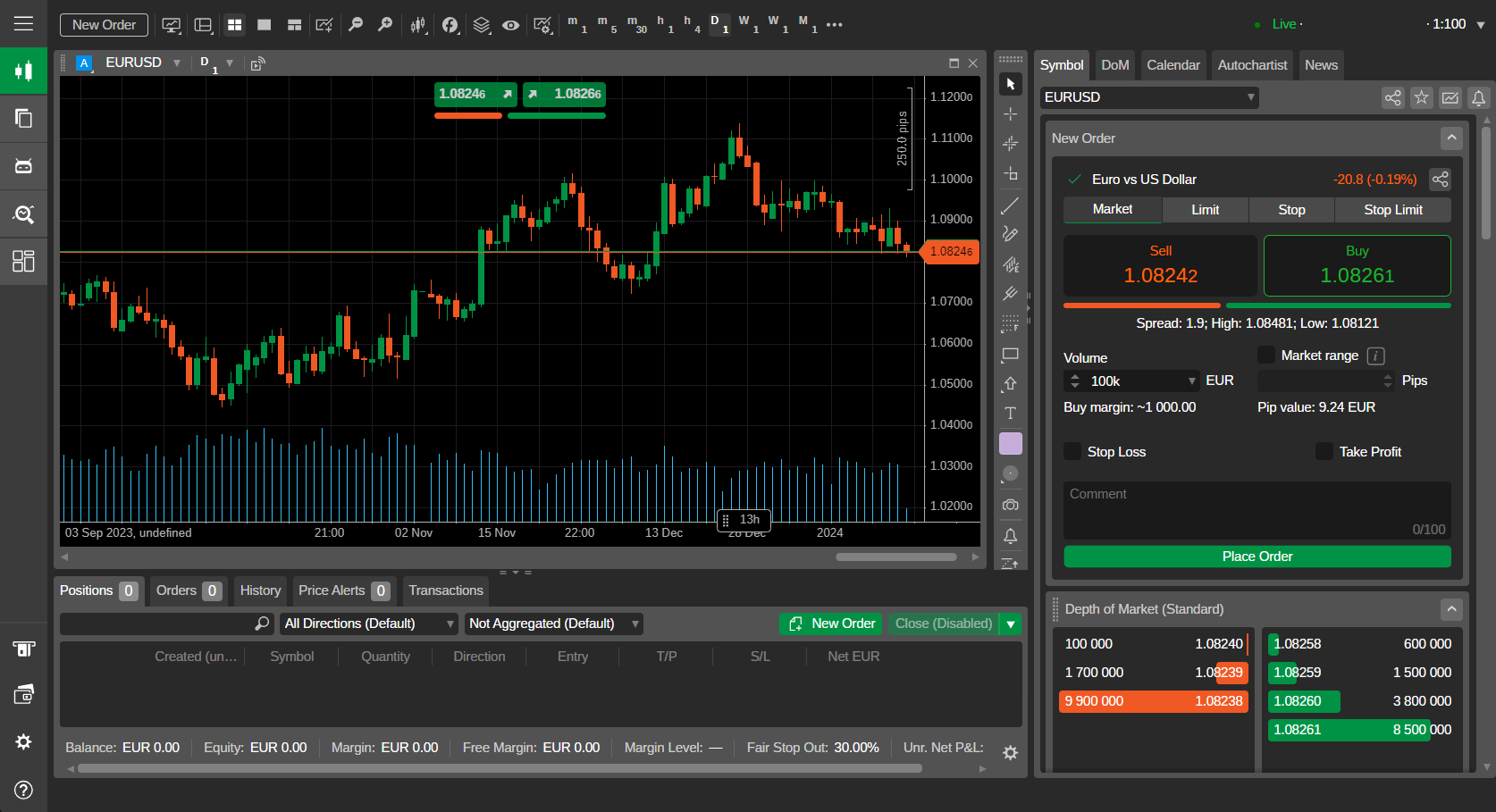1496x812 pixels.
Task: Take a chart snapshot with camera icon
Action: (1010, 505)
